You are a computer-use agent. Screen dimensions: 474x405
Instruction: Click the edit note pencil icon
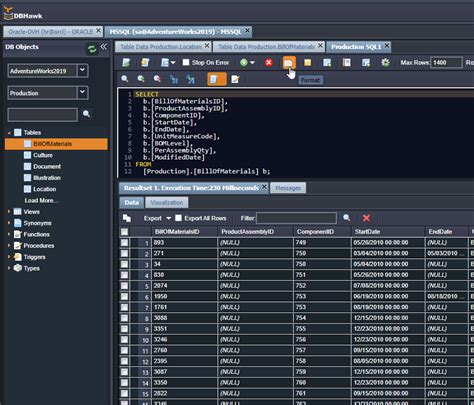[235, 79]
